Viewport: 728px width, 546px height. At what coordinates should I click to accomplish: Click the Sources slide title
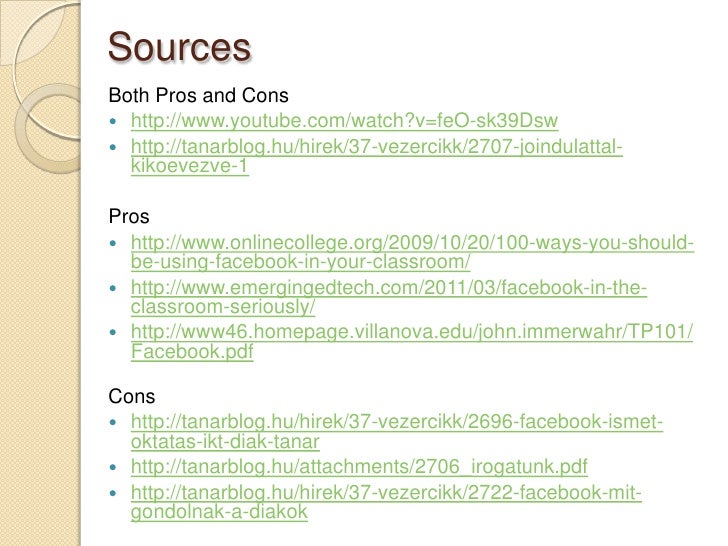click(179, 47)
